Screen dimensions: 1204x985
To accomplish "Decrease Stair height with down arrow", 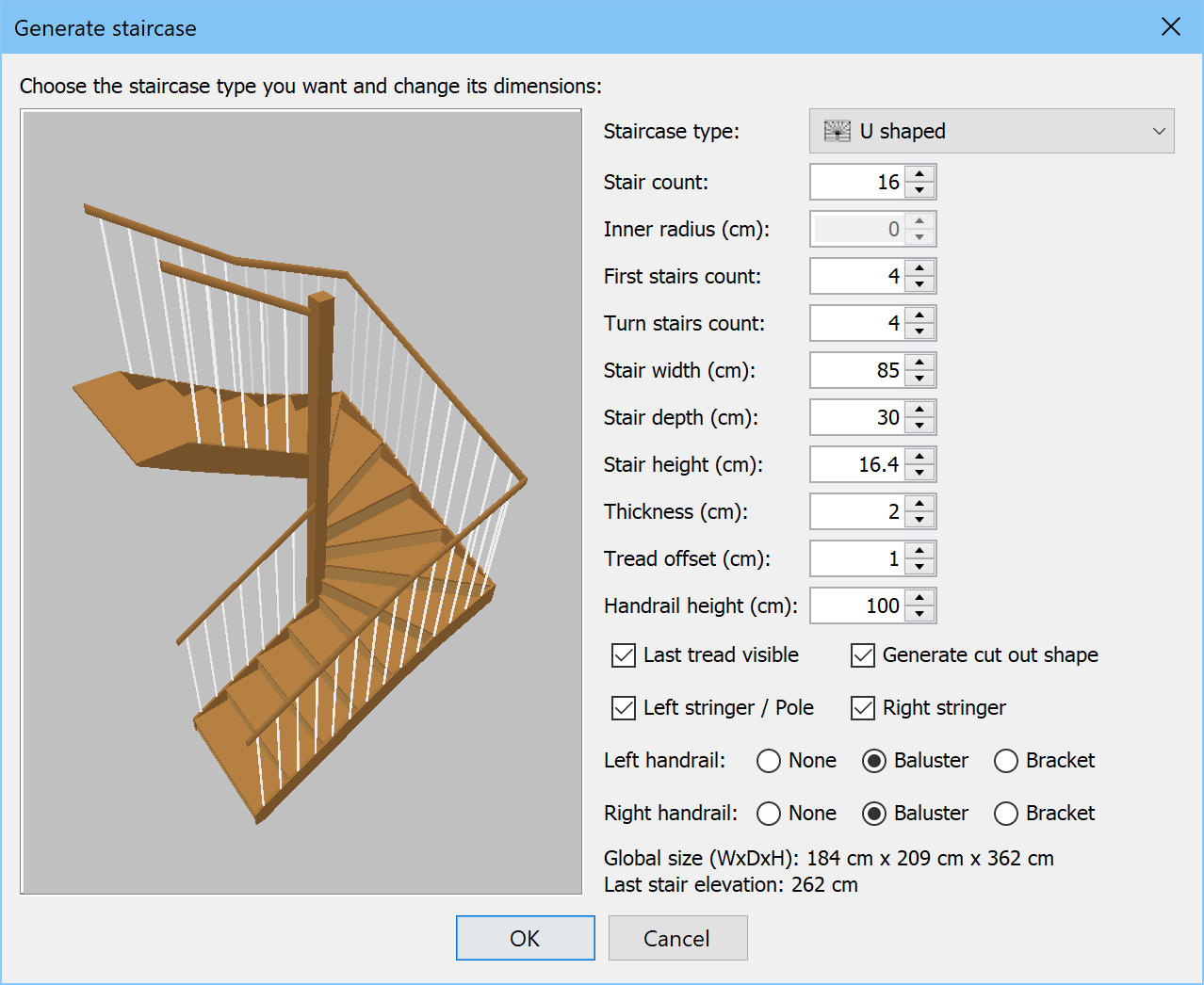I will pos(919,473).
